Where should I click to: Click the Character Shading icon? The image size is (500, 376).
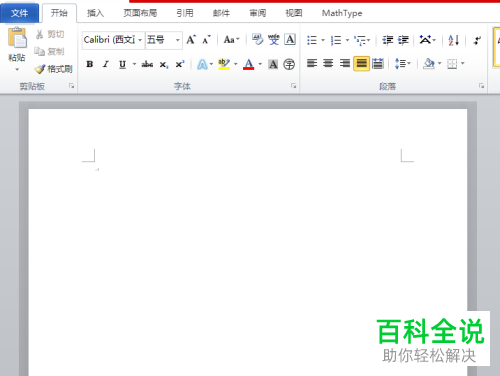[x=273, y=64]
